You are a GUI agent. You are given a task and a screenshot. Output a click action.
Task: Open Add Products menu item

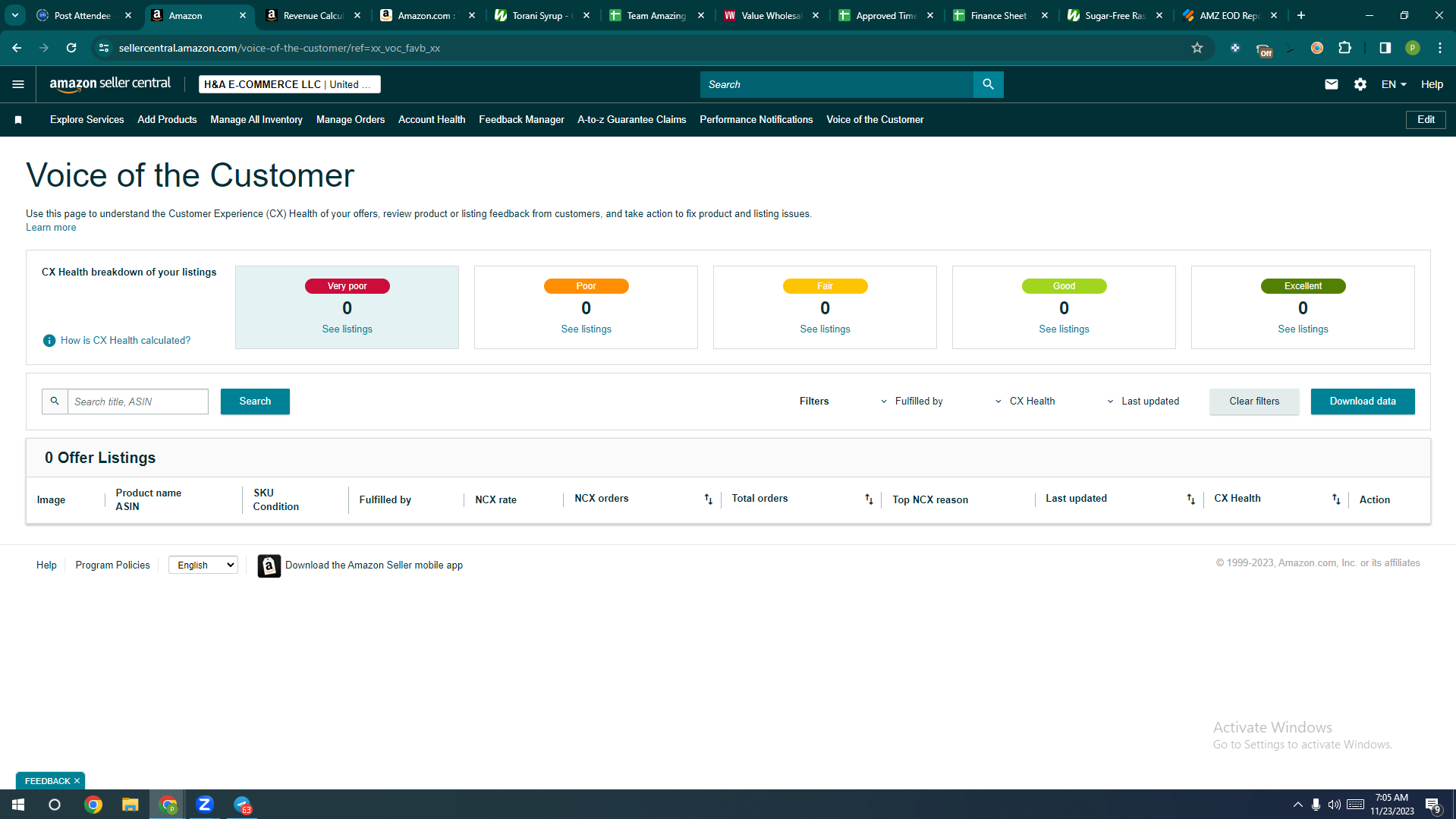click(x=167, y=120)
